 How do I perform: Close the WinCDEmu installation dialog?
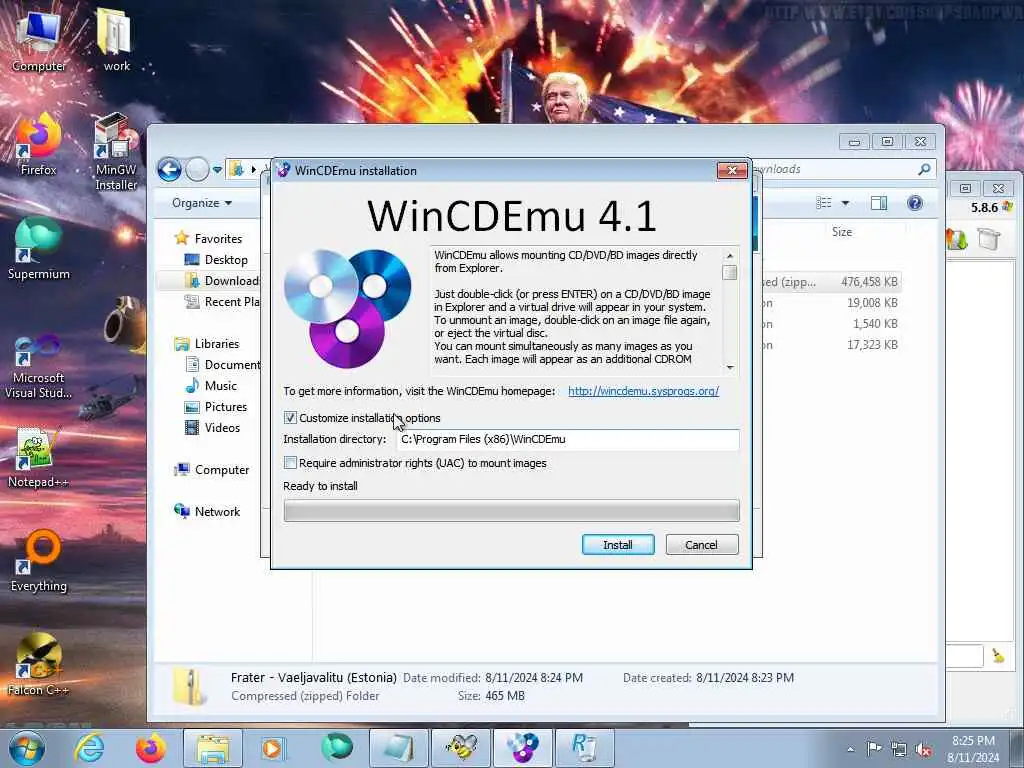(x=732, y=170)
